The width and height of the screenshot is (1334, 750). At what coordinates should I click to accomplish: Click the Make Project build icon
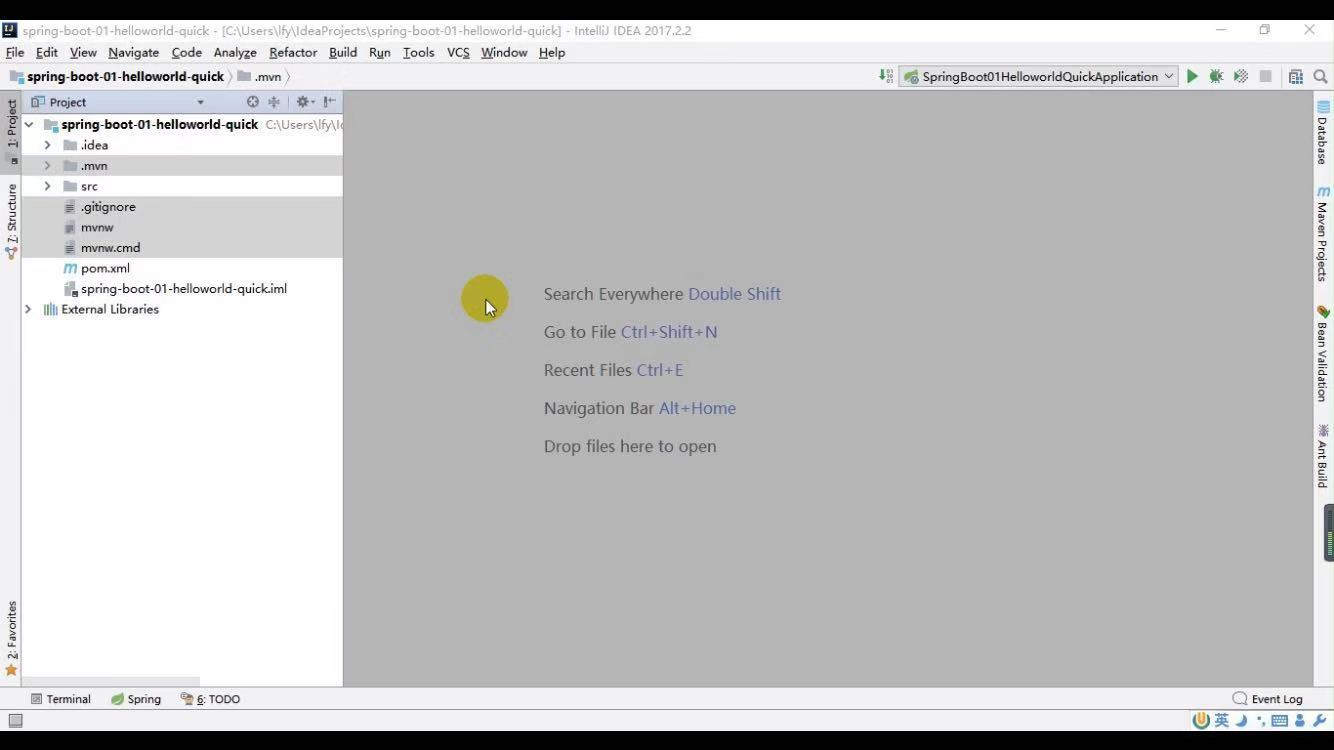coord(886,76)
